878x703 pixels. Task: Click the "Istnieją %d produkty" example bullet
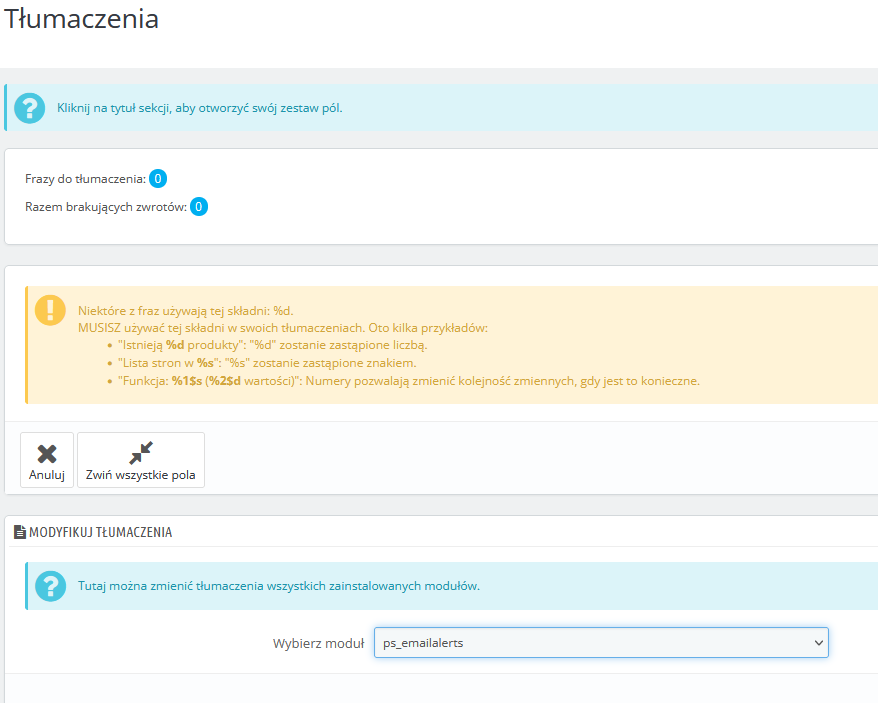(261, 345)
